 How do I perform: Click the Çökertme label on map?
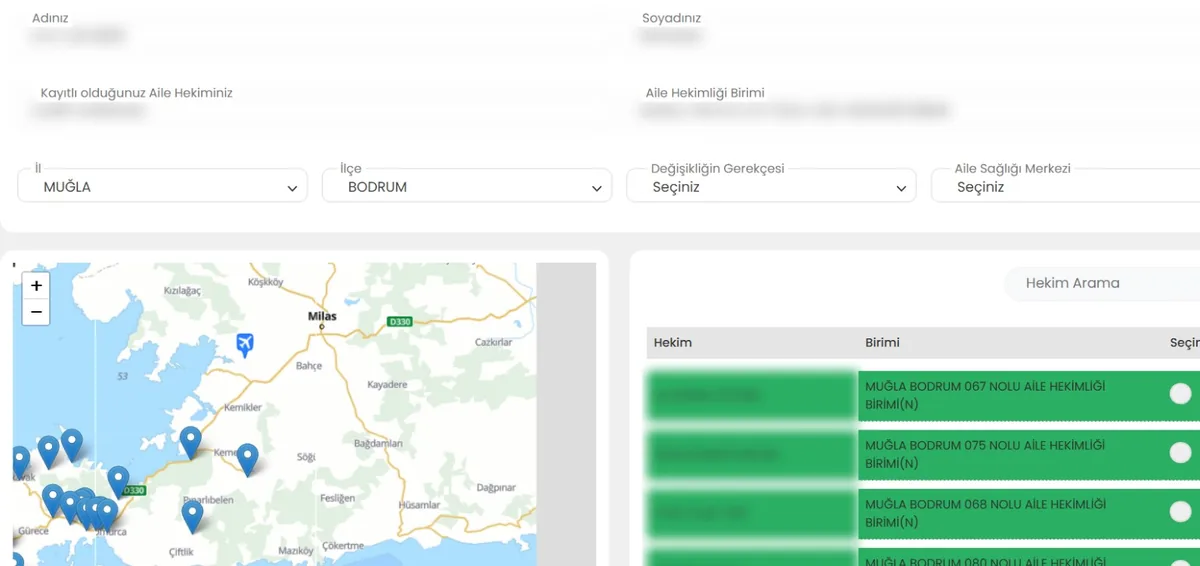344,546
